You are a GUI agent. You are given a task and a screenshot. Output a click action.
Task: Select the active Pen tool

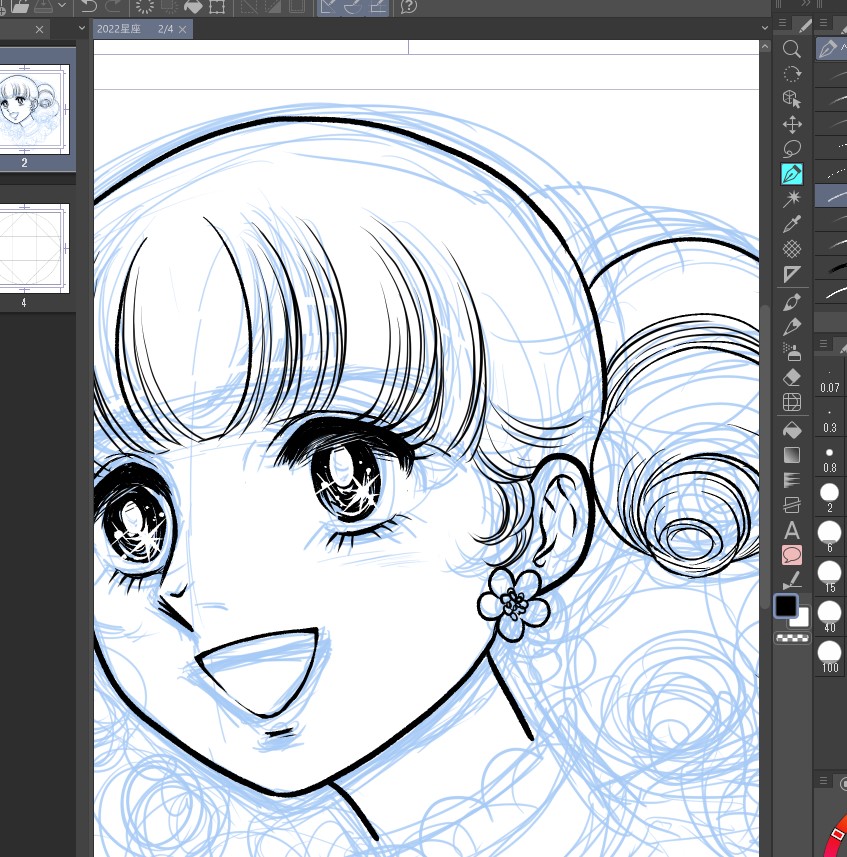[791, 174]
